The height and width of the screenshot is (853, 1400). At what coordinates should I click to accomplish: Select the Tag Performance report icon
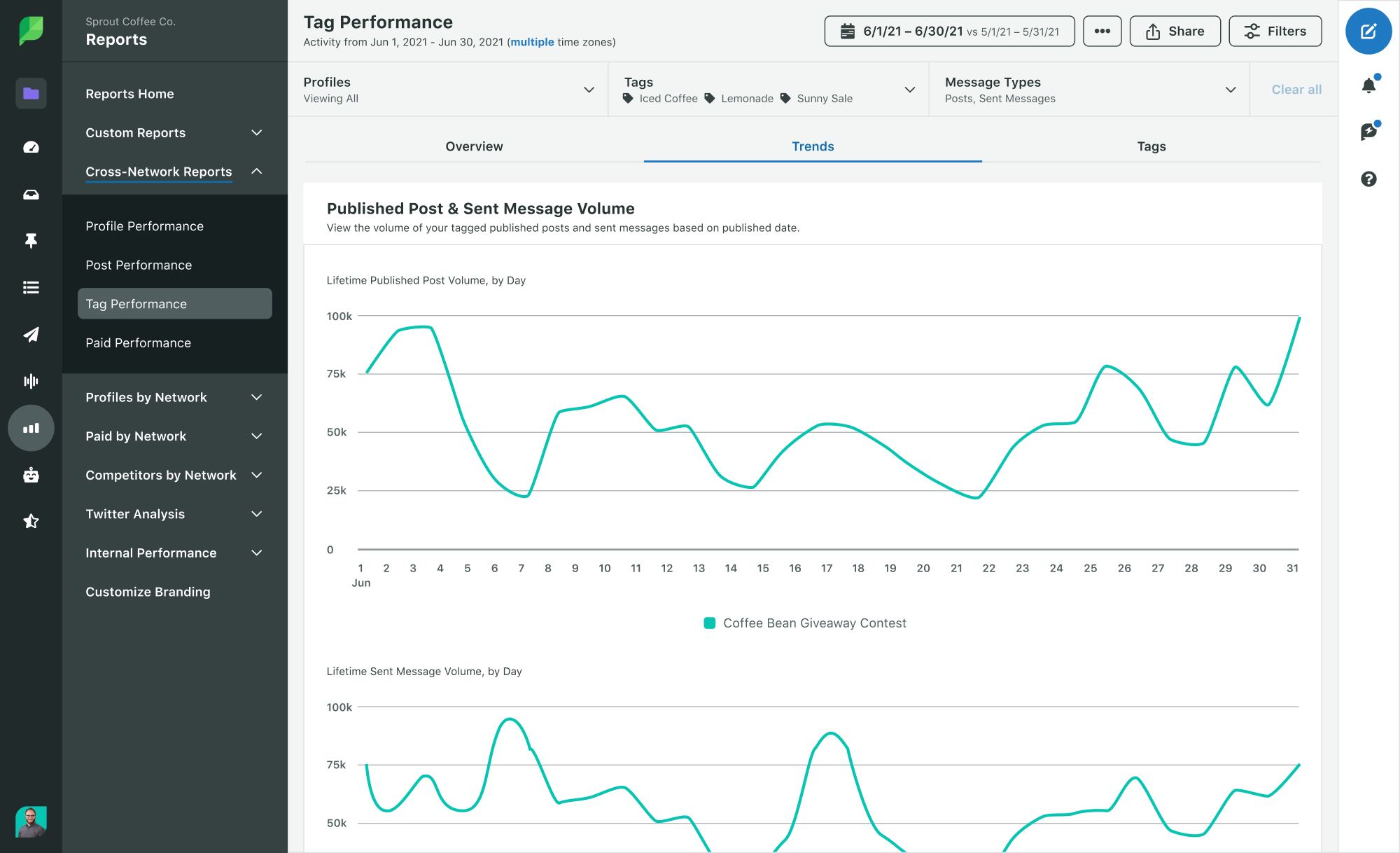pos(136,303)
